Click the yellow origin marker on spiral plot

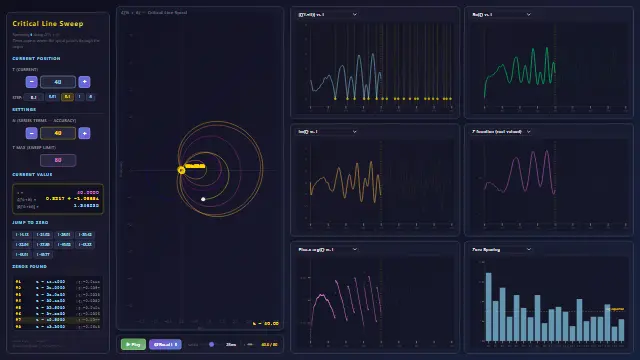182,170
